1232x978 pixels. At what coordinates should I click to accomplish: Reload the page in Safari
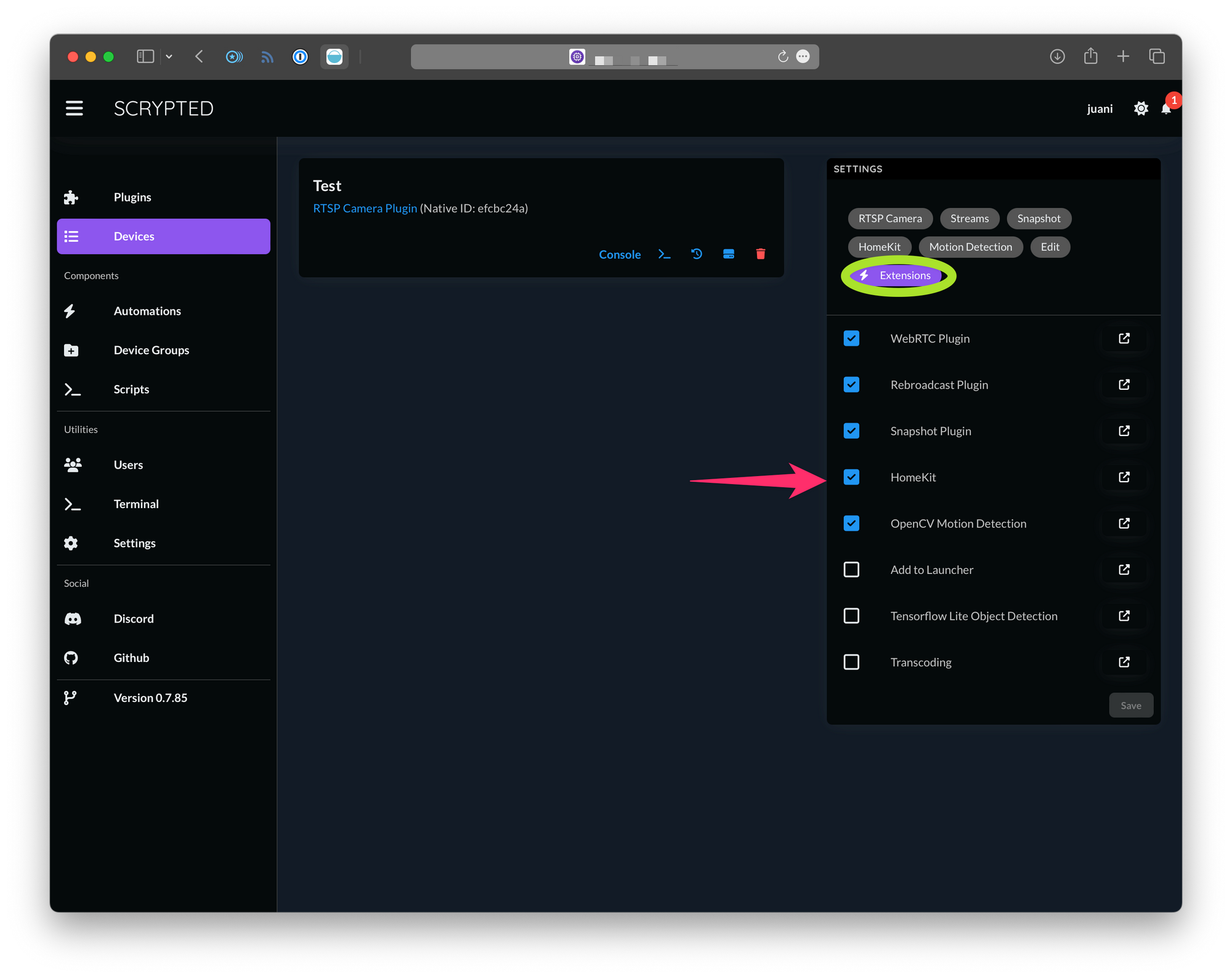(783, 57)
